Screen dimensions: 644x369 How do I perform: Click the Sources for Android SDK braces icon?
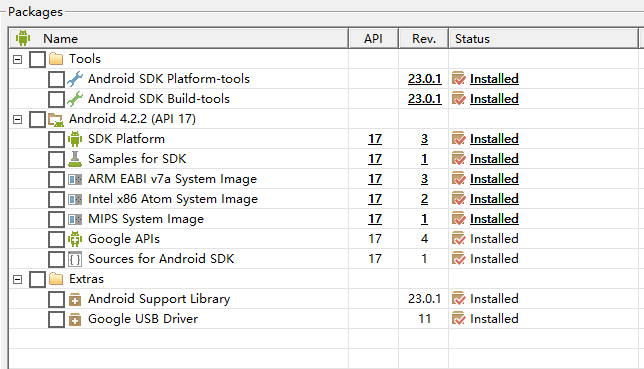click(x=75, y=259)
